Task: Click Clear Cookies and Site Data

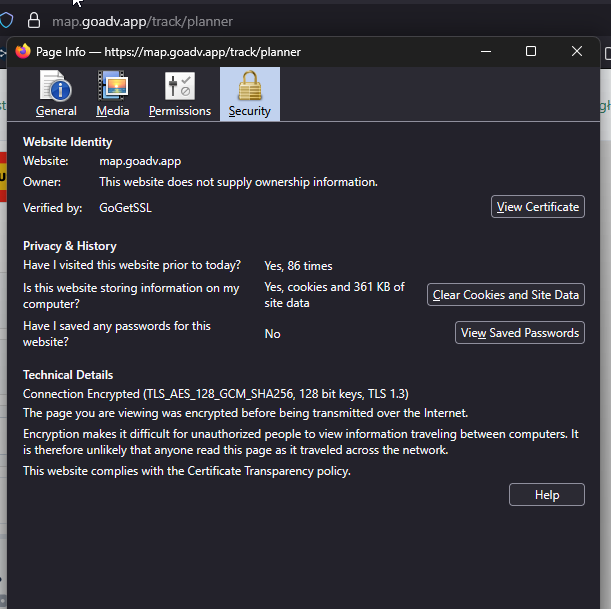Action: click(x=506, y=295)
